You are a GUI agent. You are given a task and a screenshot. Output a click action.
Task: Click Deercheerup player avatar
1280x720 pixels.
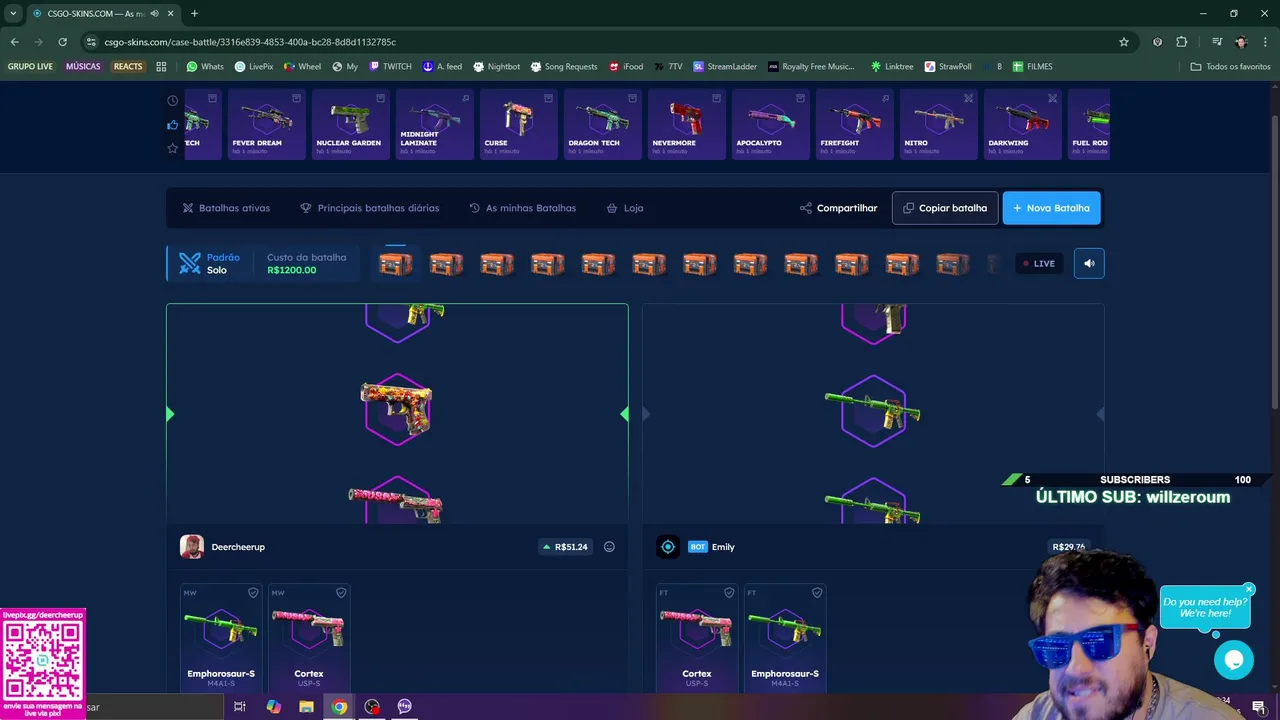[x=192, y=546]
